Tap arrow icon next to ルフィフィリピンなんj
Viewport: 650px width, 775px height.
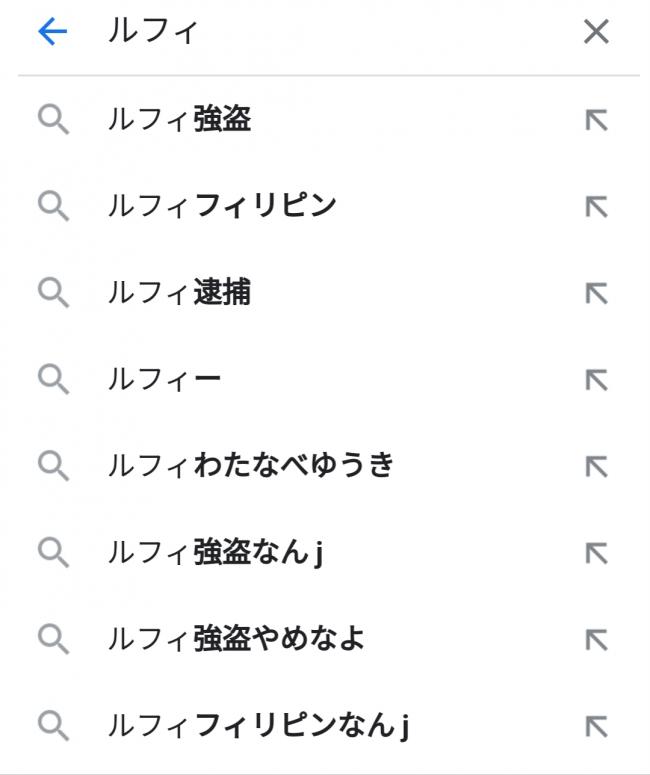pos(597,727)
